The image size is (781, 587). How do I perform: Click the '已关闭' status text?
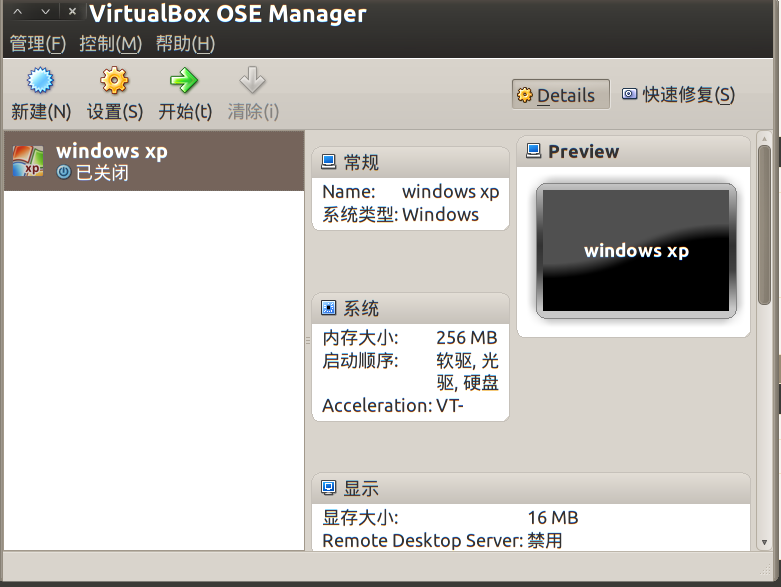(x=102, y=173)
